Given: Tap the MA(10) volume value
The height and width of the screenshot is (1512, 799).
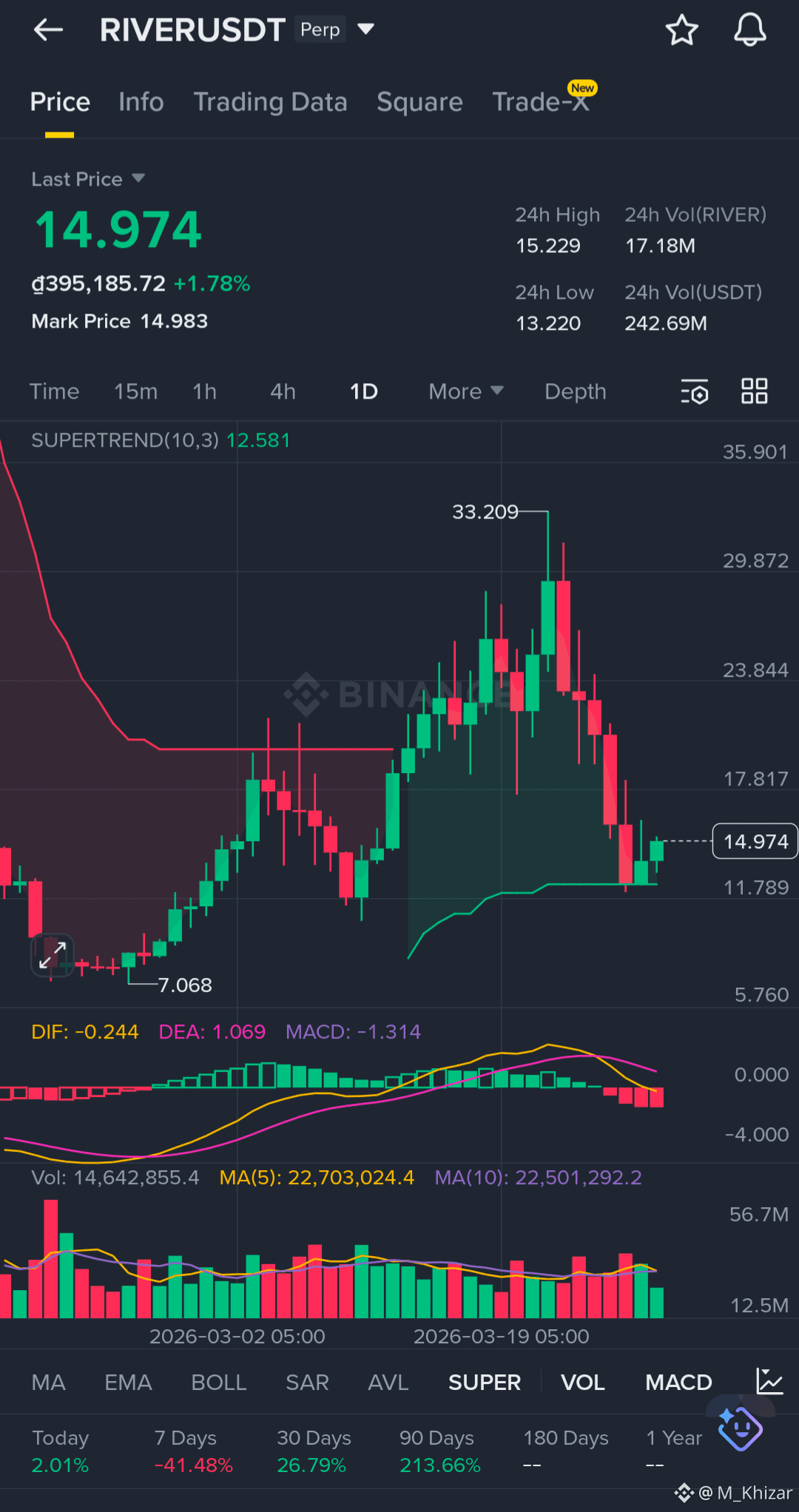Looking at the screenshot, I should coord(538,1177).
